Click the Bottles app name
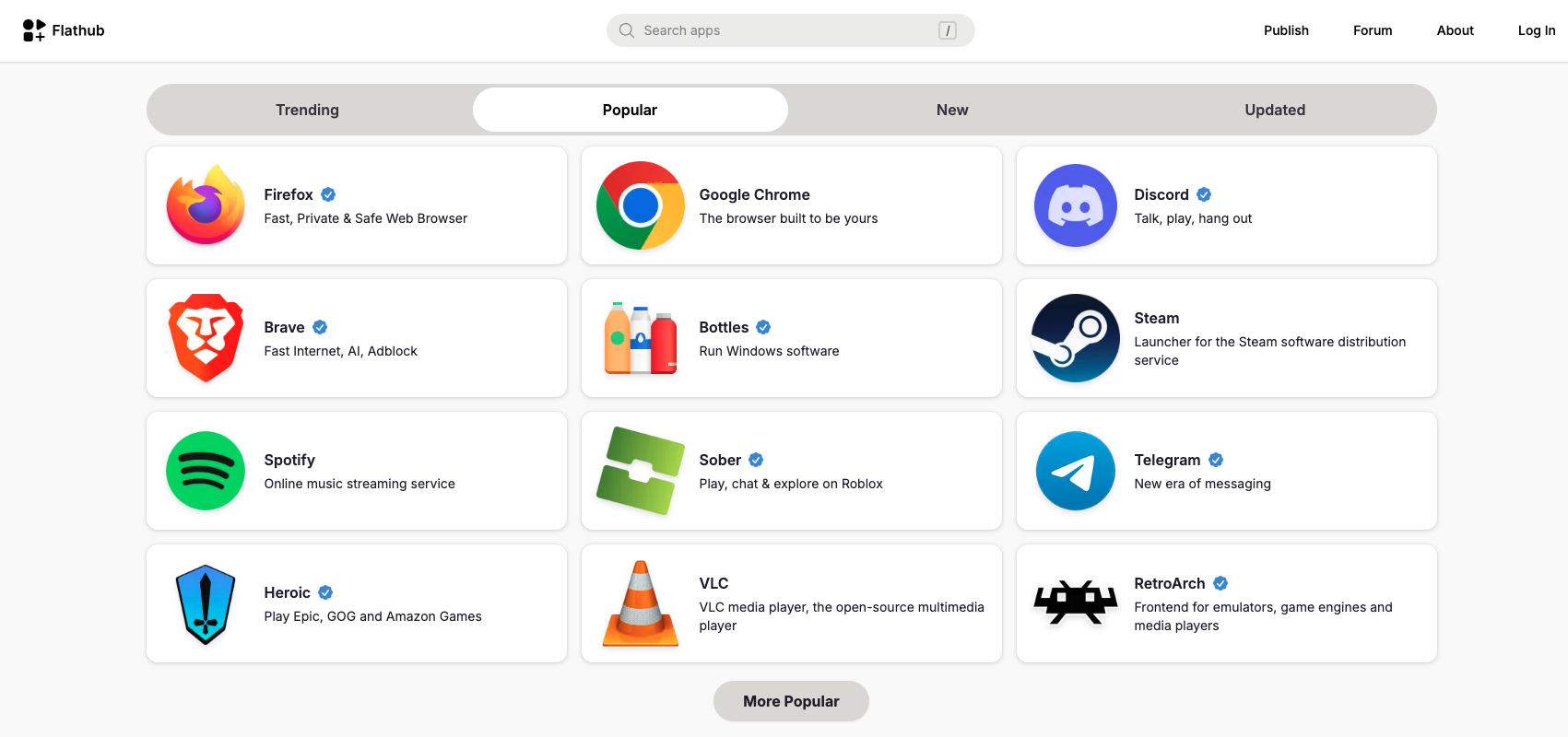1568x737 pixels. [724, 327]
